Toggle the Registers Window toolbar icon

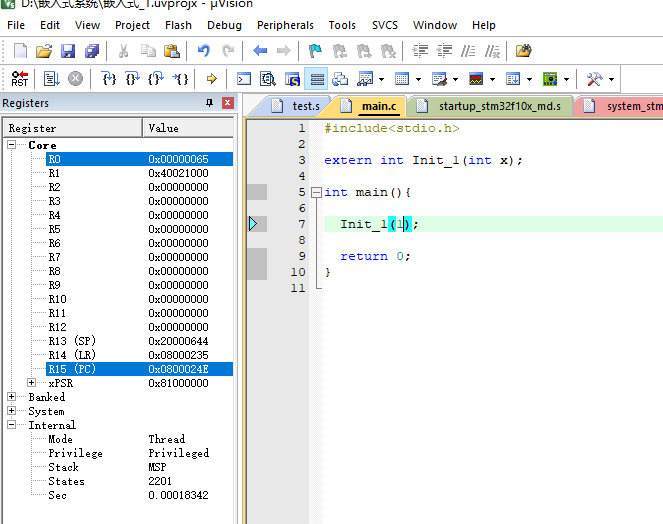[317, 78]
